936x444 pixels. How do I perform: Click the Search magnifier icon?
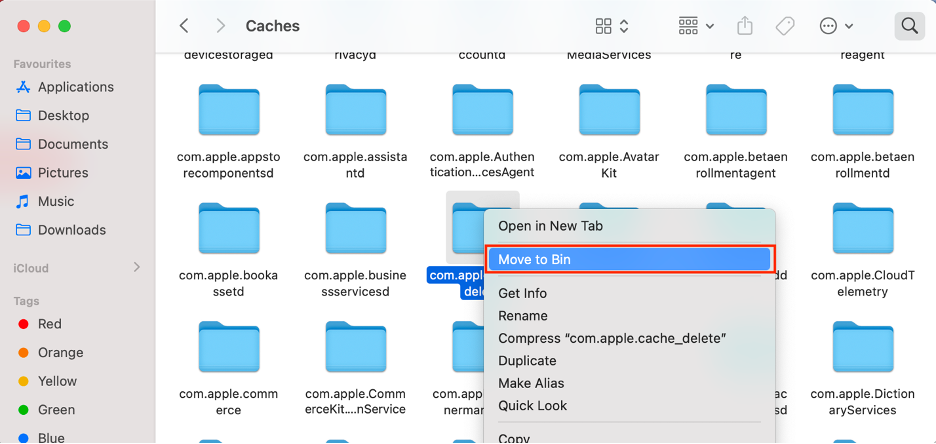[x=909, y=26]
